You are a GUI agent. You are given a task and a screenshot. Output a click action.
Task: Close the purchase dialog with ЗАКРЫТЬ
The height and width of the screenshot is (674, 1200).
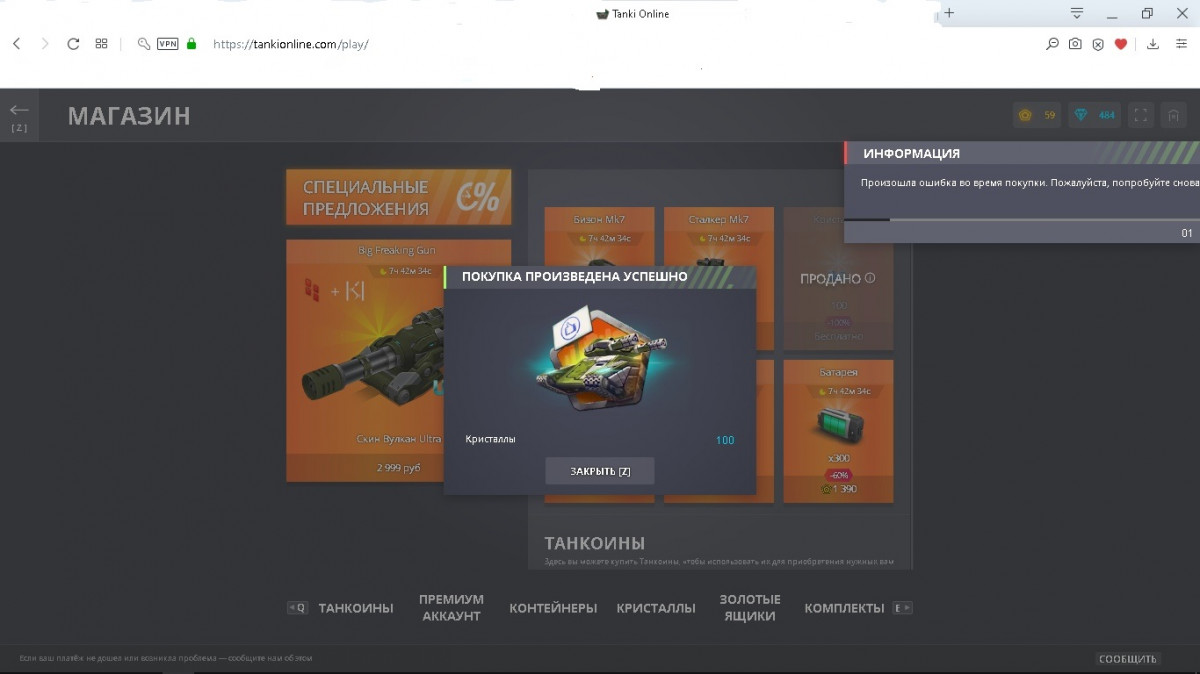[x=600, y=471]
